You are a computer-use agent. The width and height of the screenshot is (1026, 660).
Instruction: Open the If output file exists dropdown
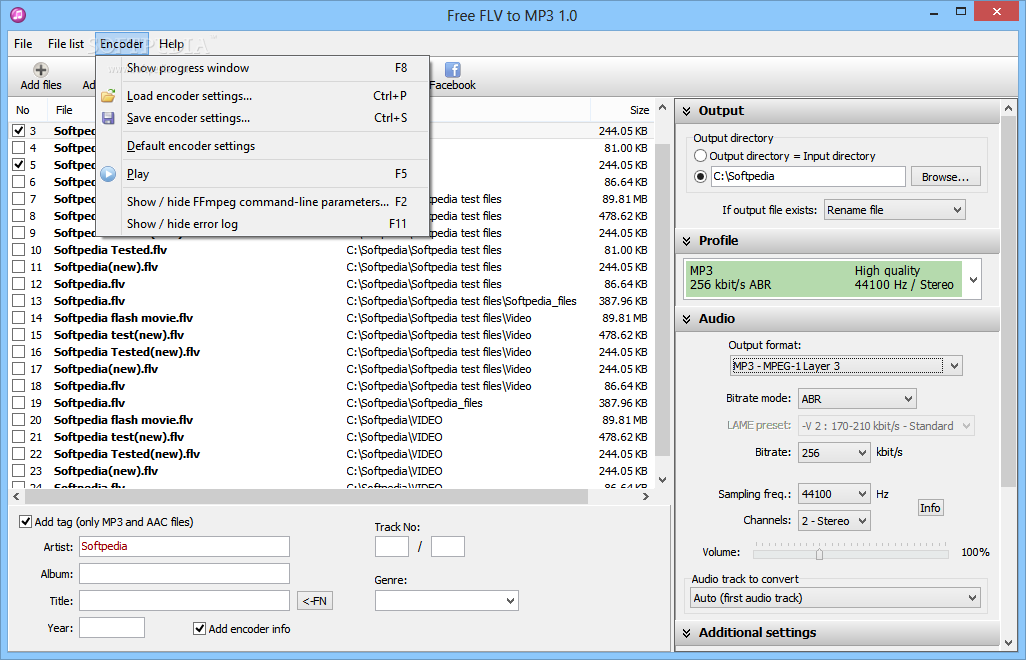(x=894, y=210)
